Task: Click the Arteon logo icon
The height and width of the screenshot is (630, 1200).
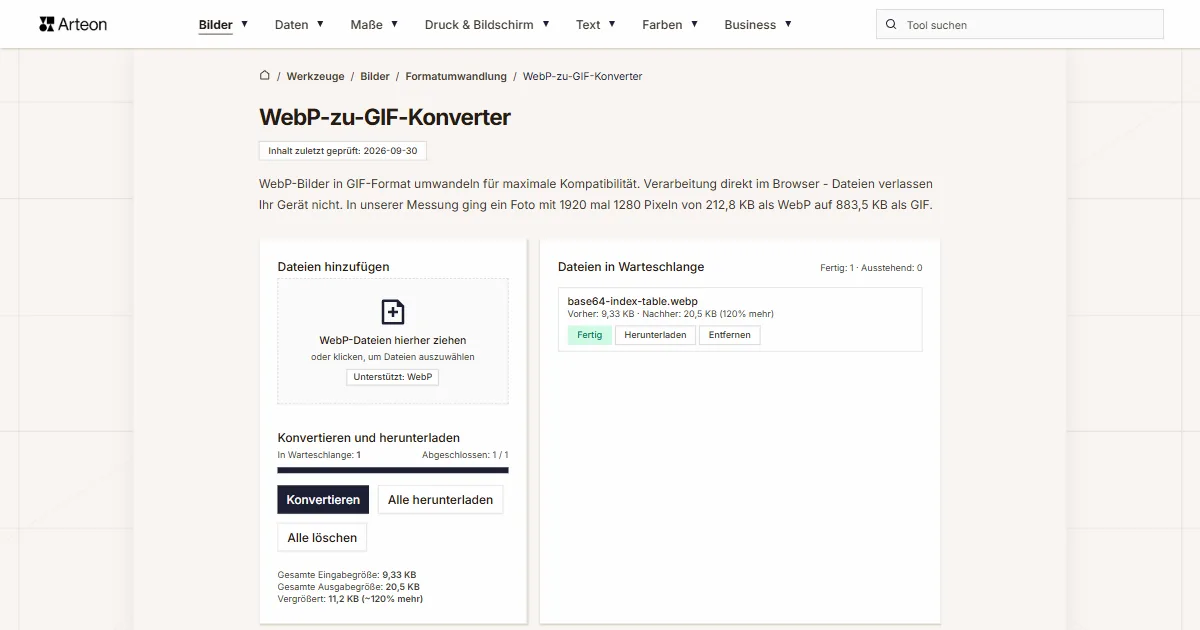Action: point(46,24)
